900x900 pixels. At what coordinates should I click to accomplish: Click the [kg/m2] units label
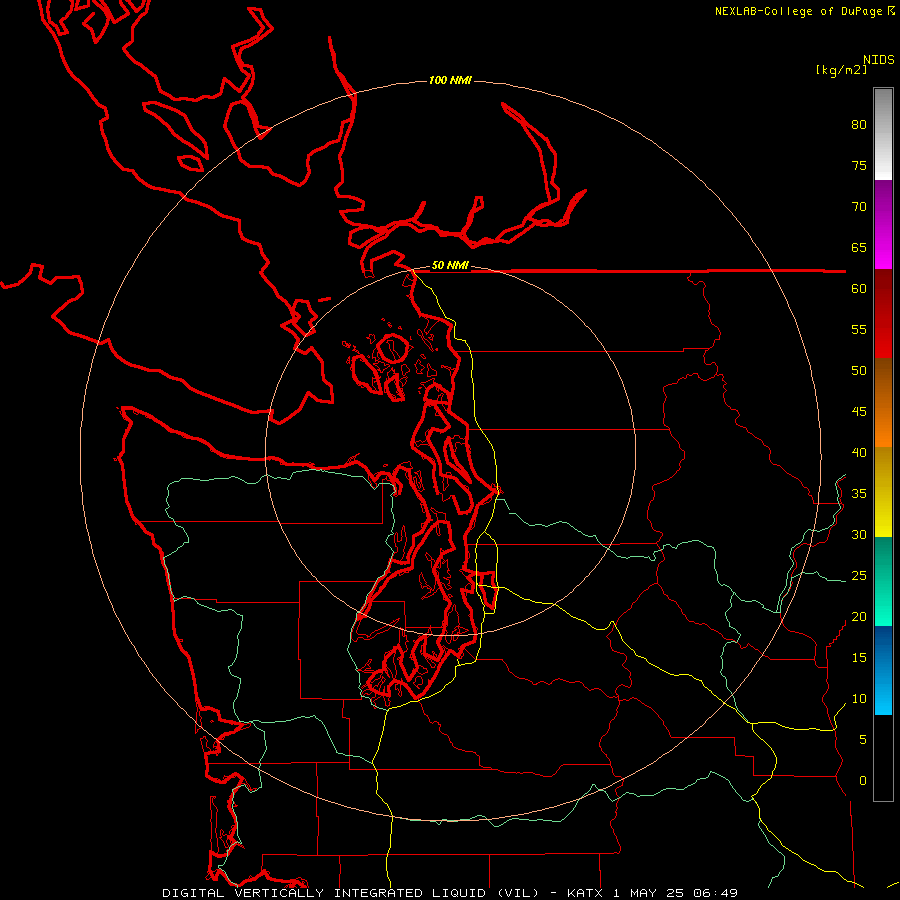coord(841,70)
